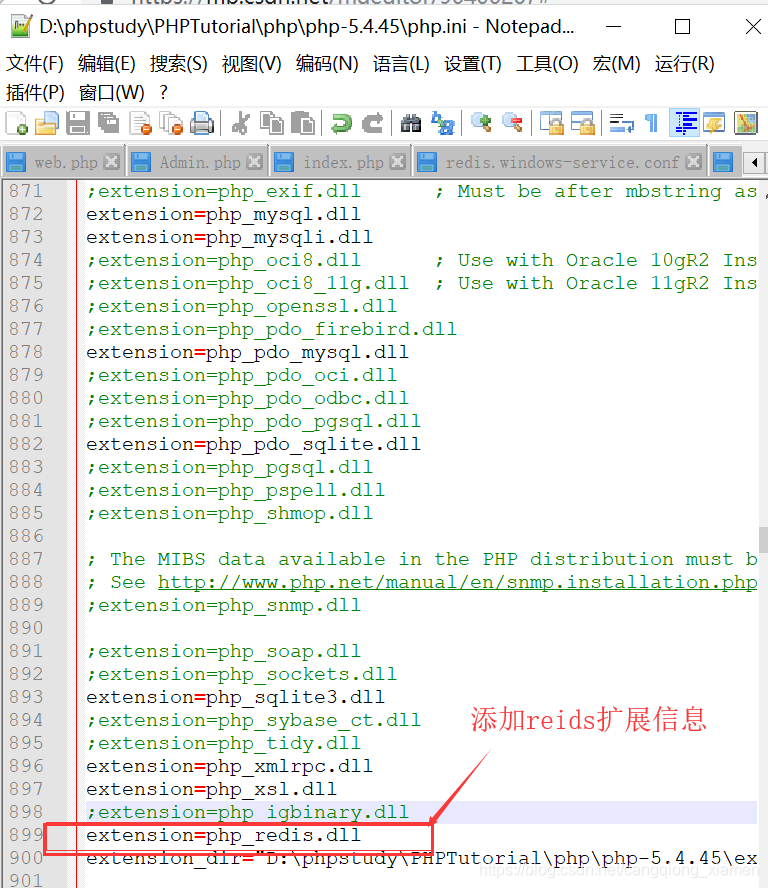Open the 搜索(S) menu
The width and height of the screenshot is (768, 888).
tap(178, 63)
